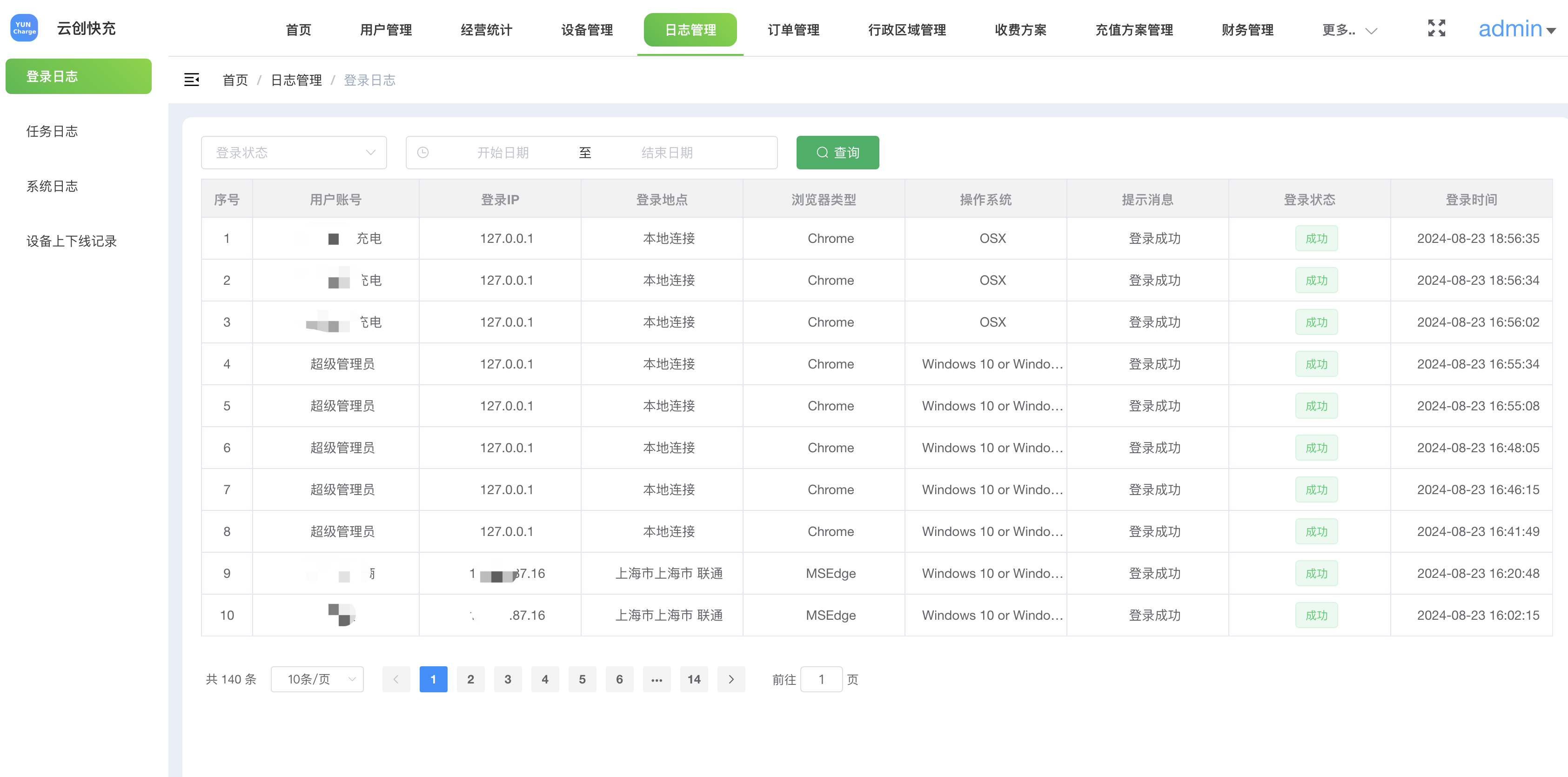Select the 日志管理 nav tab
Viewport: 1568px width, 777px height.
(x=690, y=30)
